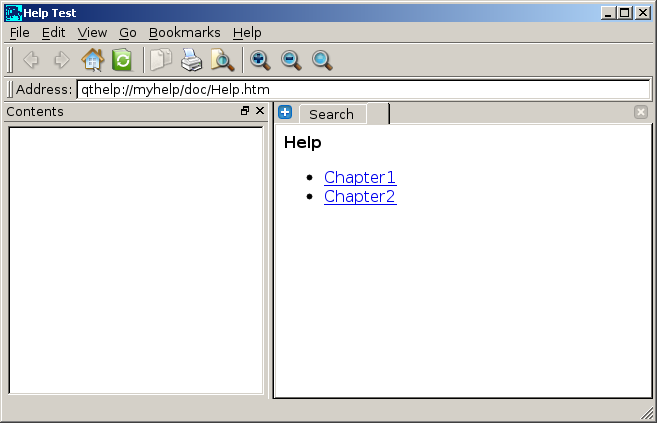Open the Bookmarks menu
The width and height of the screenshot is (657, 423).
click(184, 33)
